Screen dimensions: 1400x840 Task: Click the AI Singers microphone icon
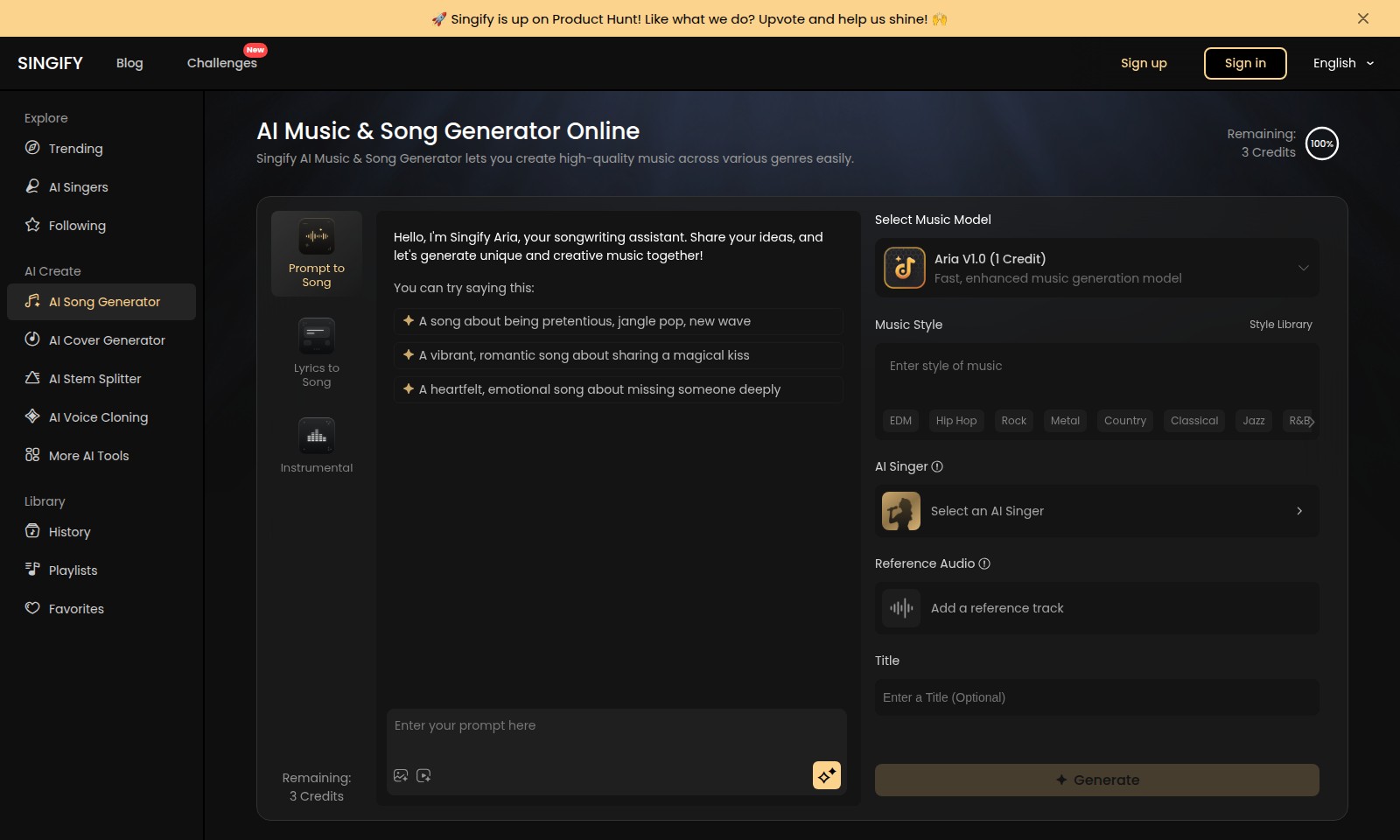(x=32, y=186)
